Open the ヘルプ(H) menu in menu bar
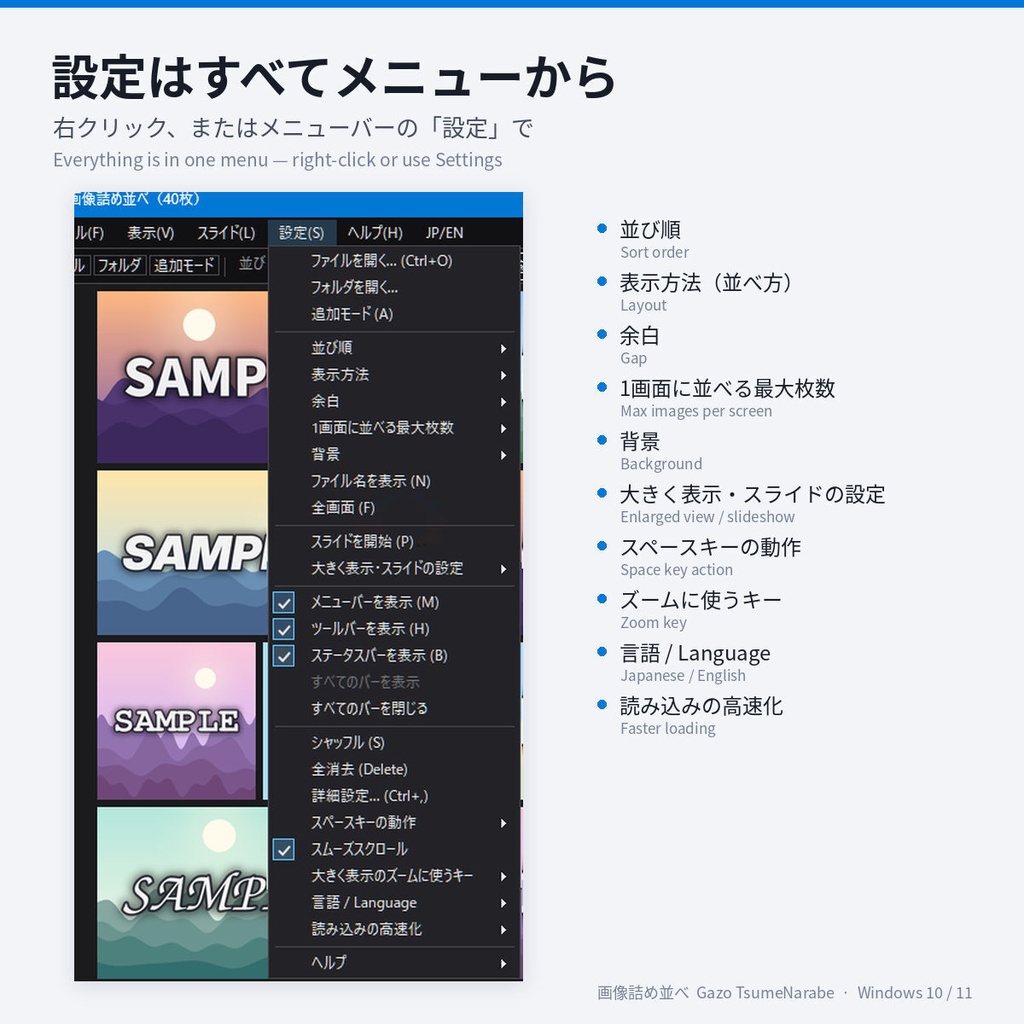Screen dimensions: 1024x1024 pyautogui.click(x=375, y=232)
